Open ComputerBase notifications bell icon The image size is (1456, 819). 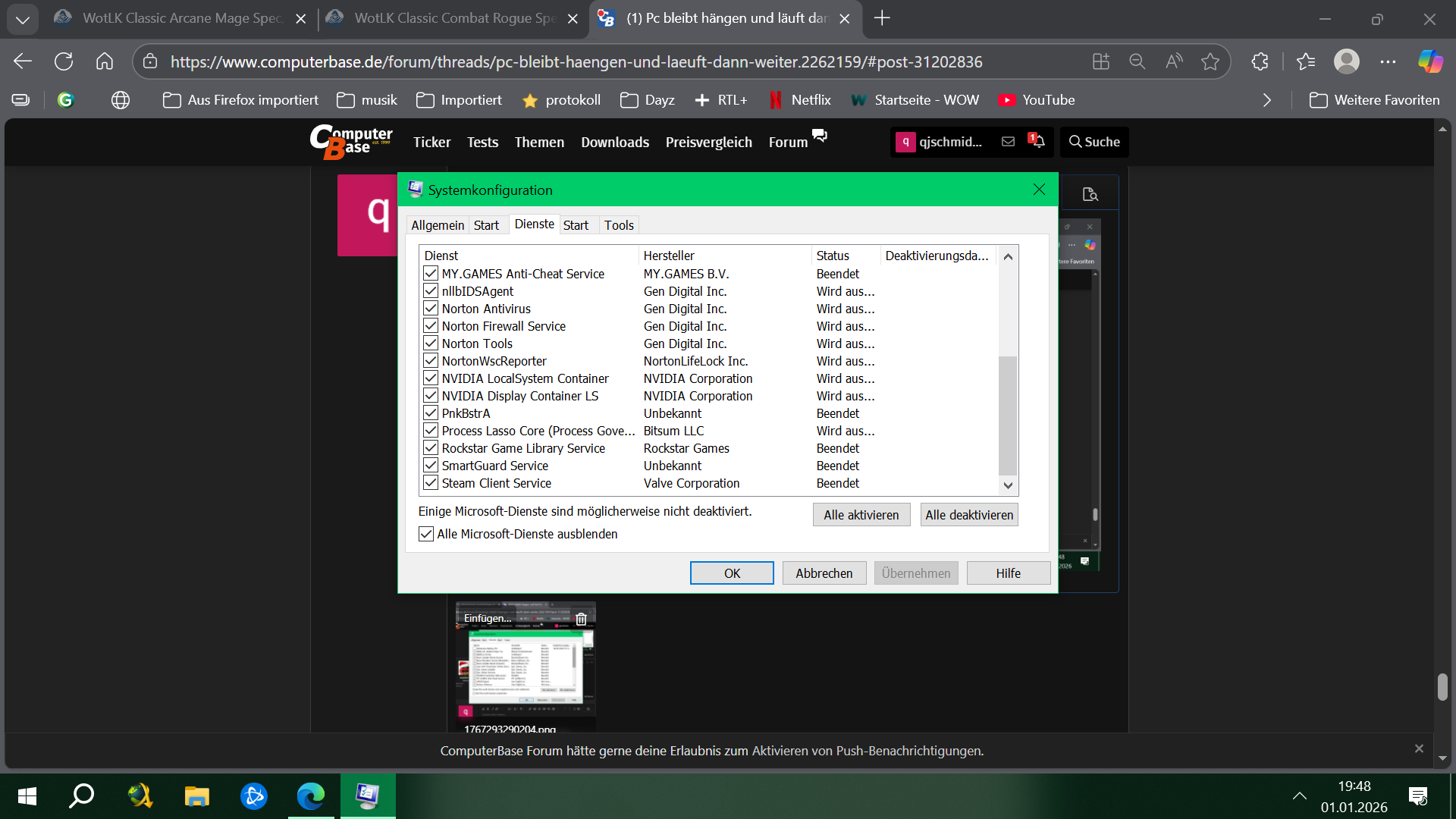1037,141
